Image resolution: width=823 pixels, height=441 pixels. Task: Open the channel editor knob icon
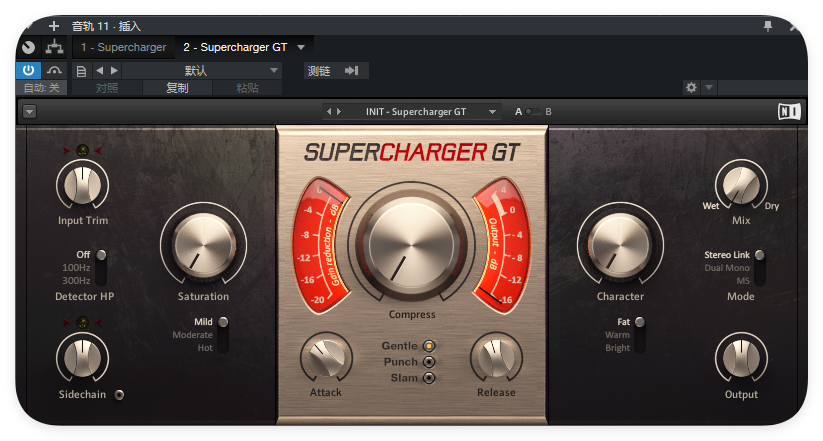point(28,47)
